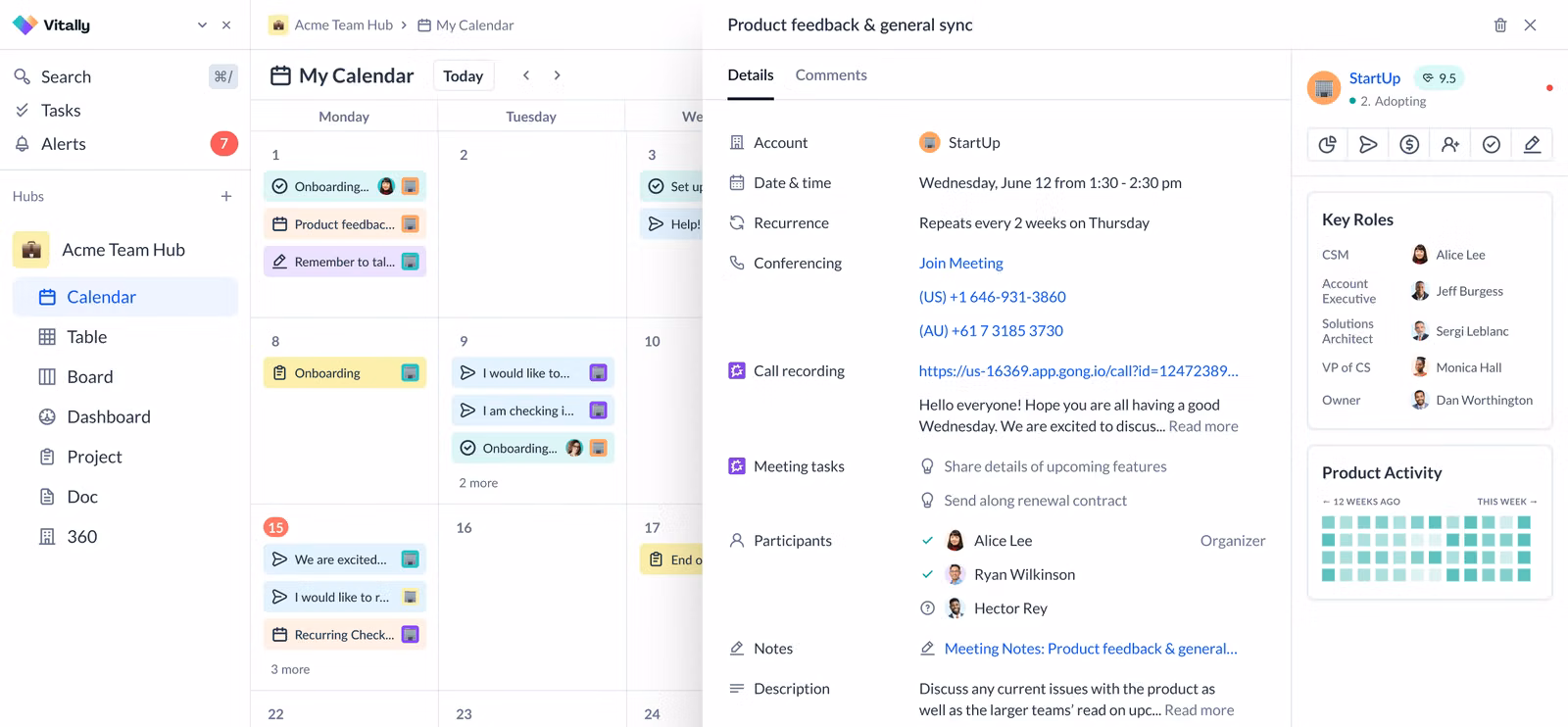The height and width of the screenshot is (727, 1568).
Task: Click the Today button
Action: (x=463, y=76)
